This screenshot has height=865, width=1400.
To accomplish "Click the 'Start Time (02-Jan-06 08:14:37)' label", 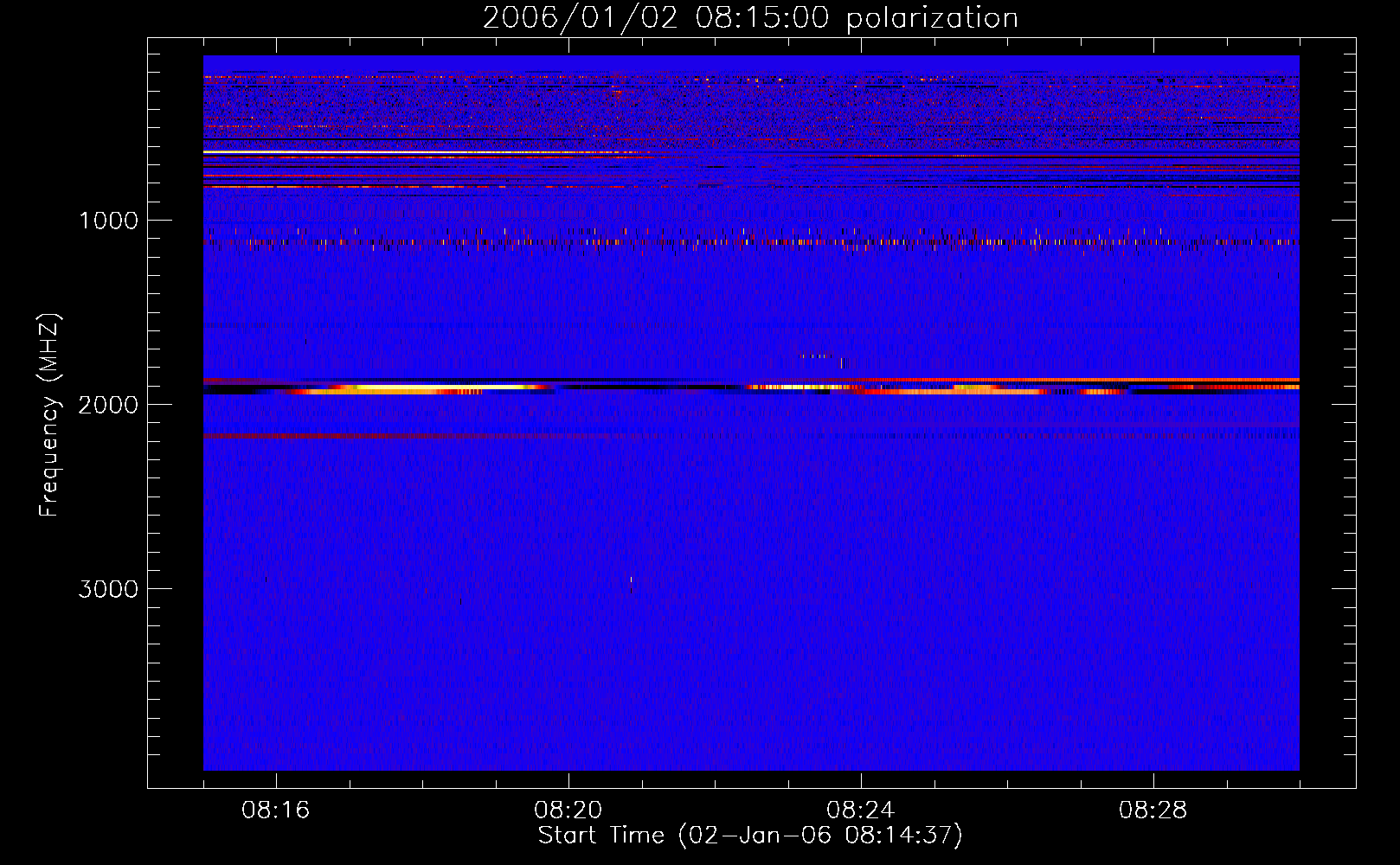I will pyautogui.click(x=750, y=836).
